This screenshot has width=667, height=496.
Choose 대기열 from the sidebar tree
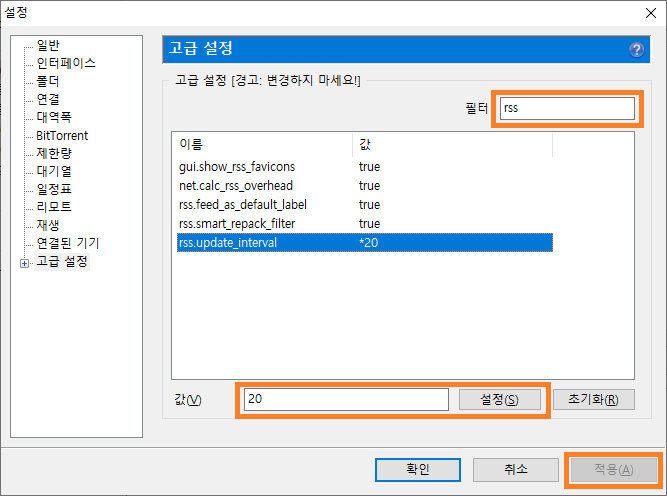point(54,171)
